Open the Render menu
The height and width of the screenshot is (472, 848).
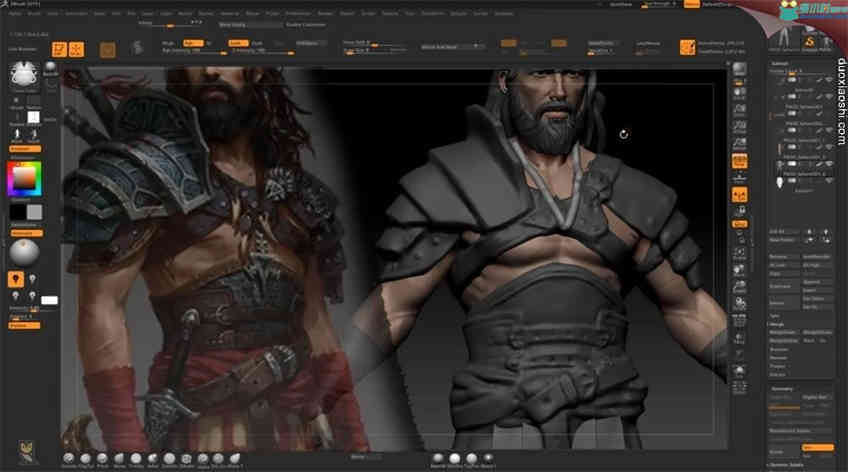(x=326, y=14)
